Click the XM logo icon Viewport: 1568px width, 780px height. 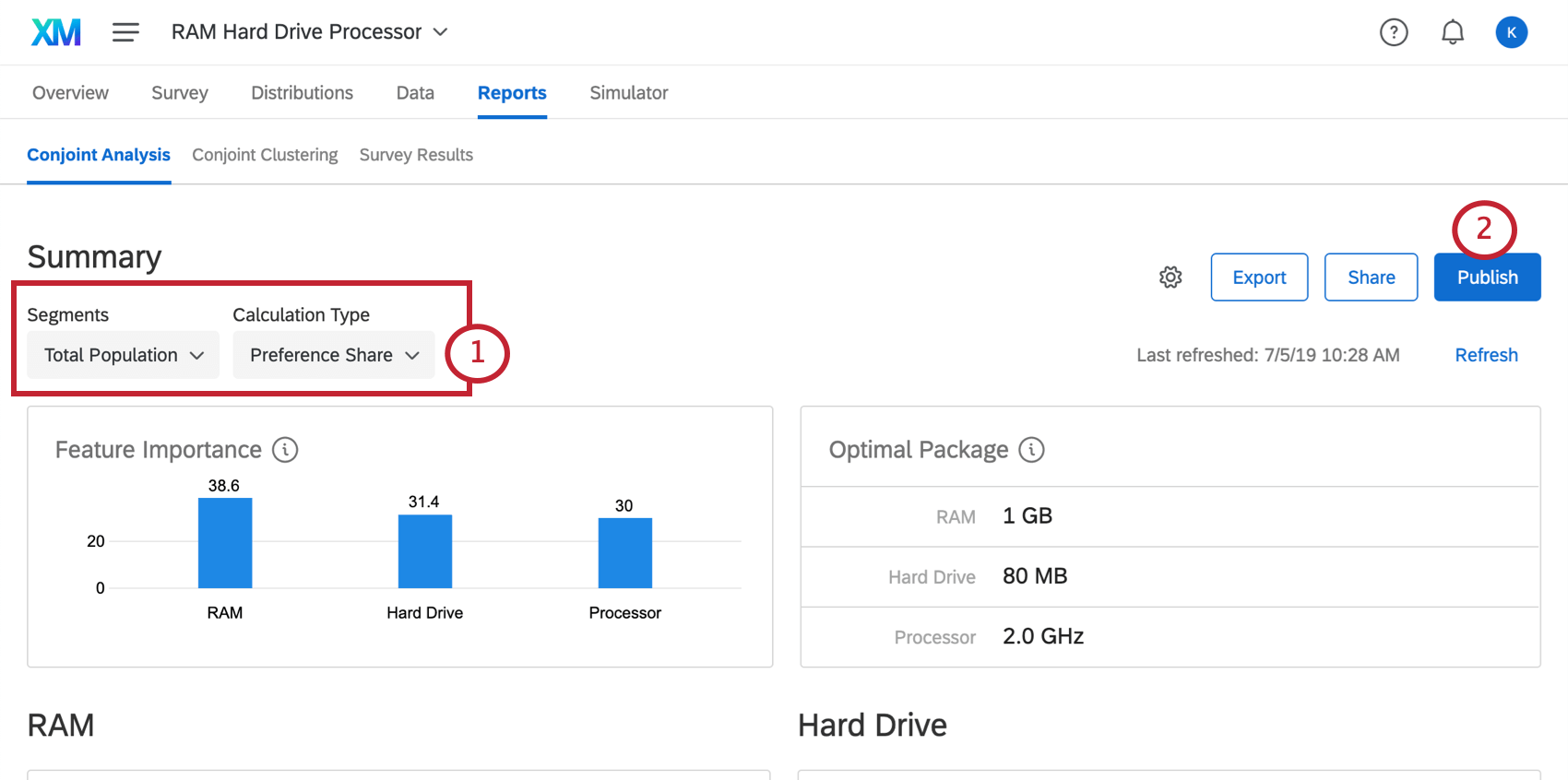pyautogui.click(x=56, y=32)
